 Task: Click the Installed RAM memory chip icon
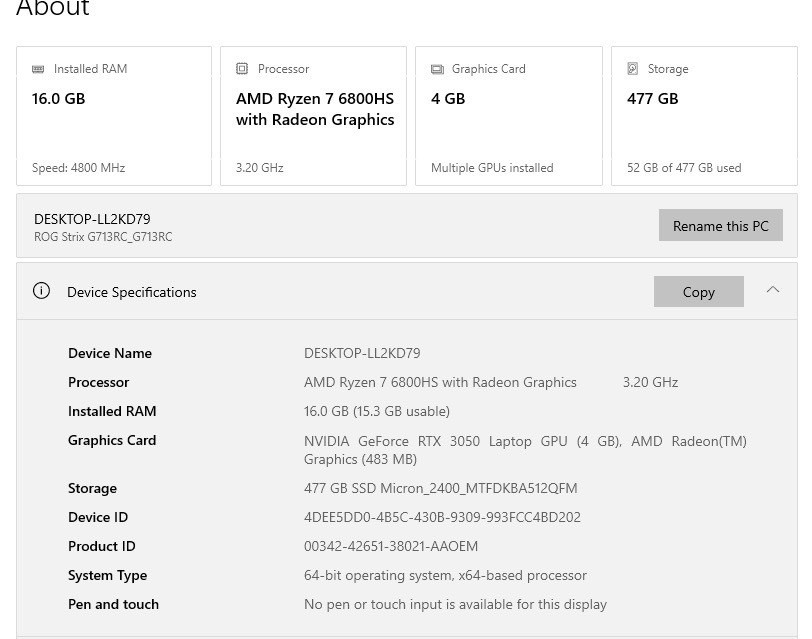(x=38, y=69)
